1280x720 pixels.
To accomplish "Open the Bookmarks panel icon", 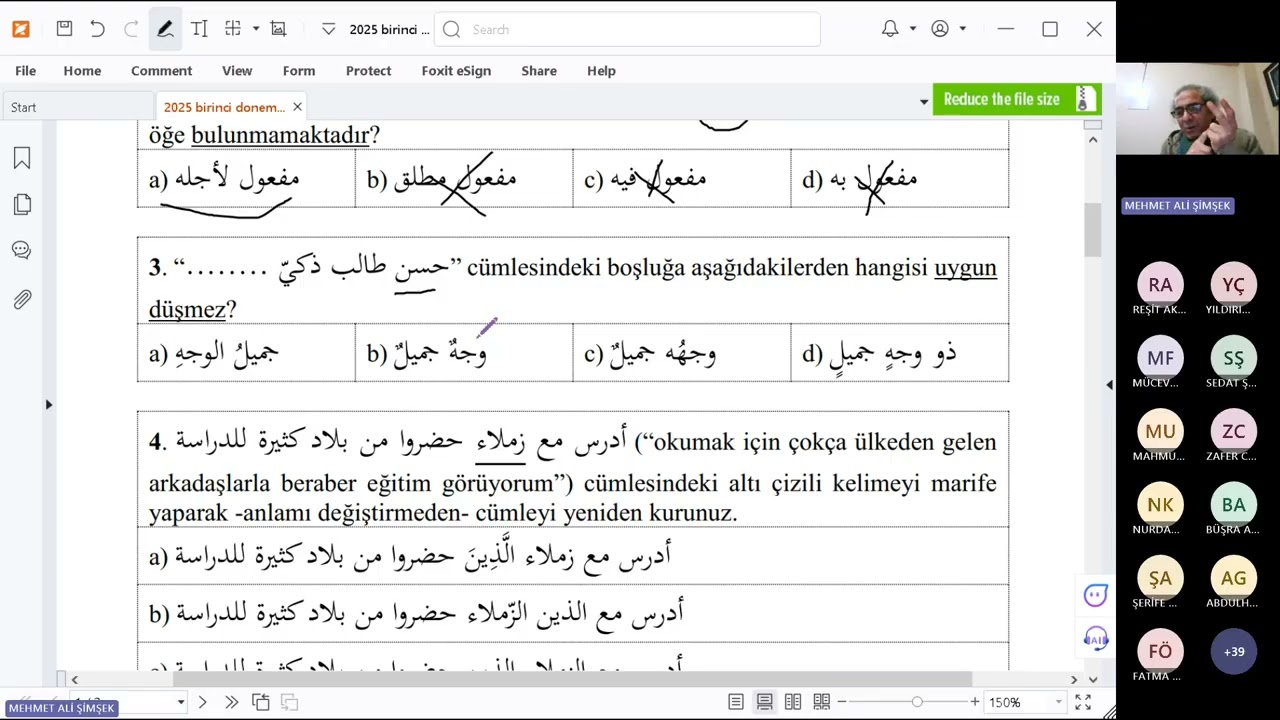I will coord(22,158).
